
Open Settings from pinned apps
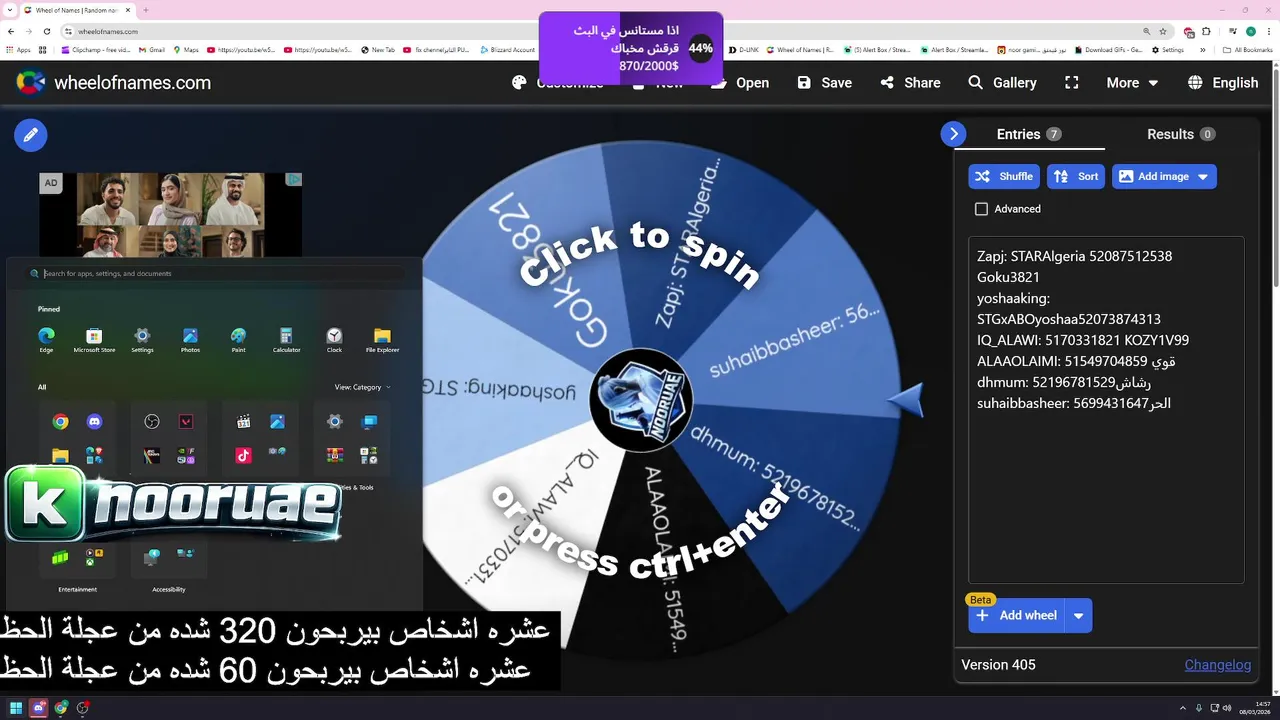pos(142,340)
